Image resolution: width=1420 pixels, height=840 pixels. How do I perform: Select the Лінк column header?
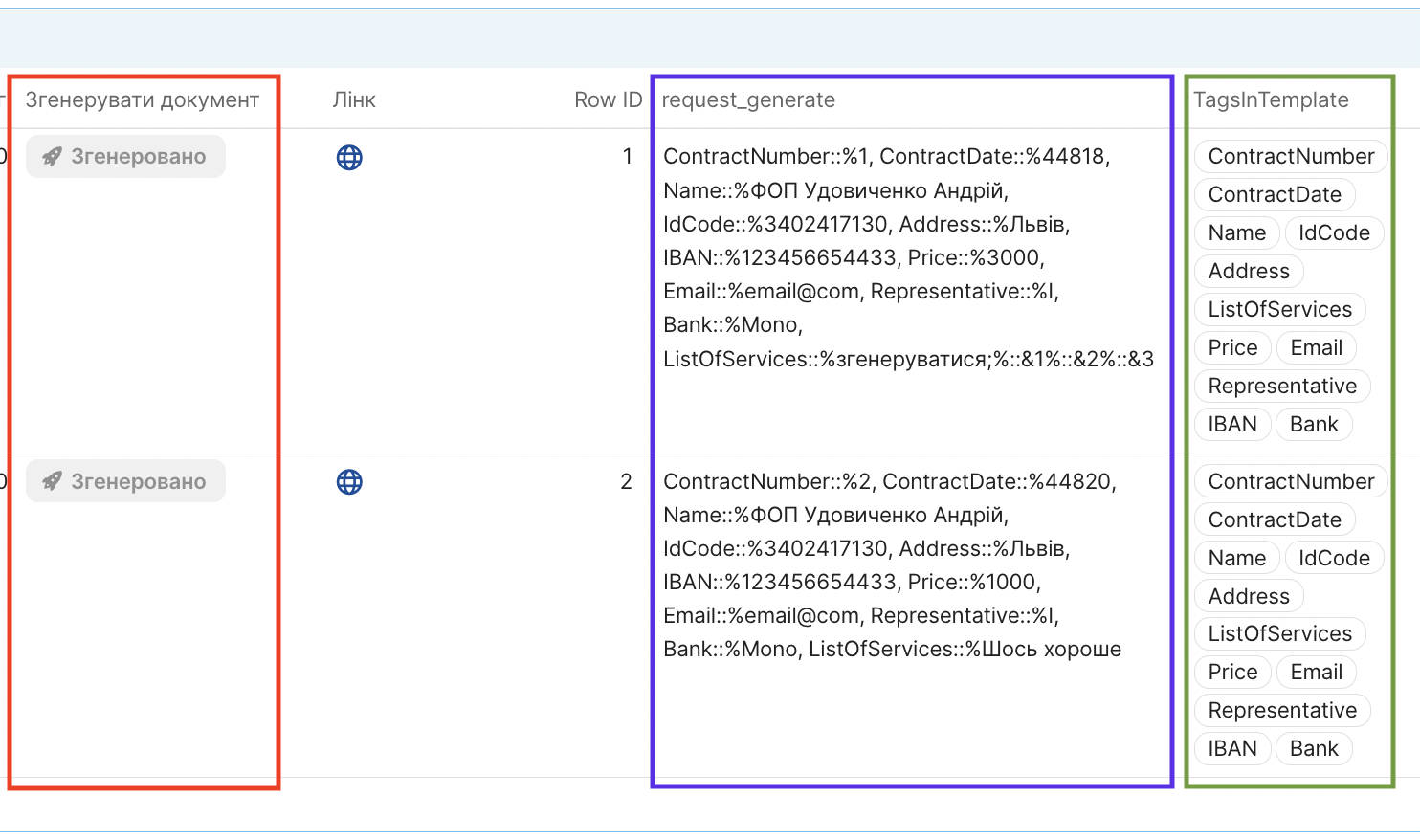click(354, 100)
